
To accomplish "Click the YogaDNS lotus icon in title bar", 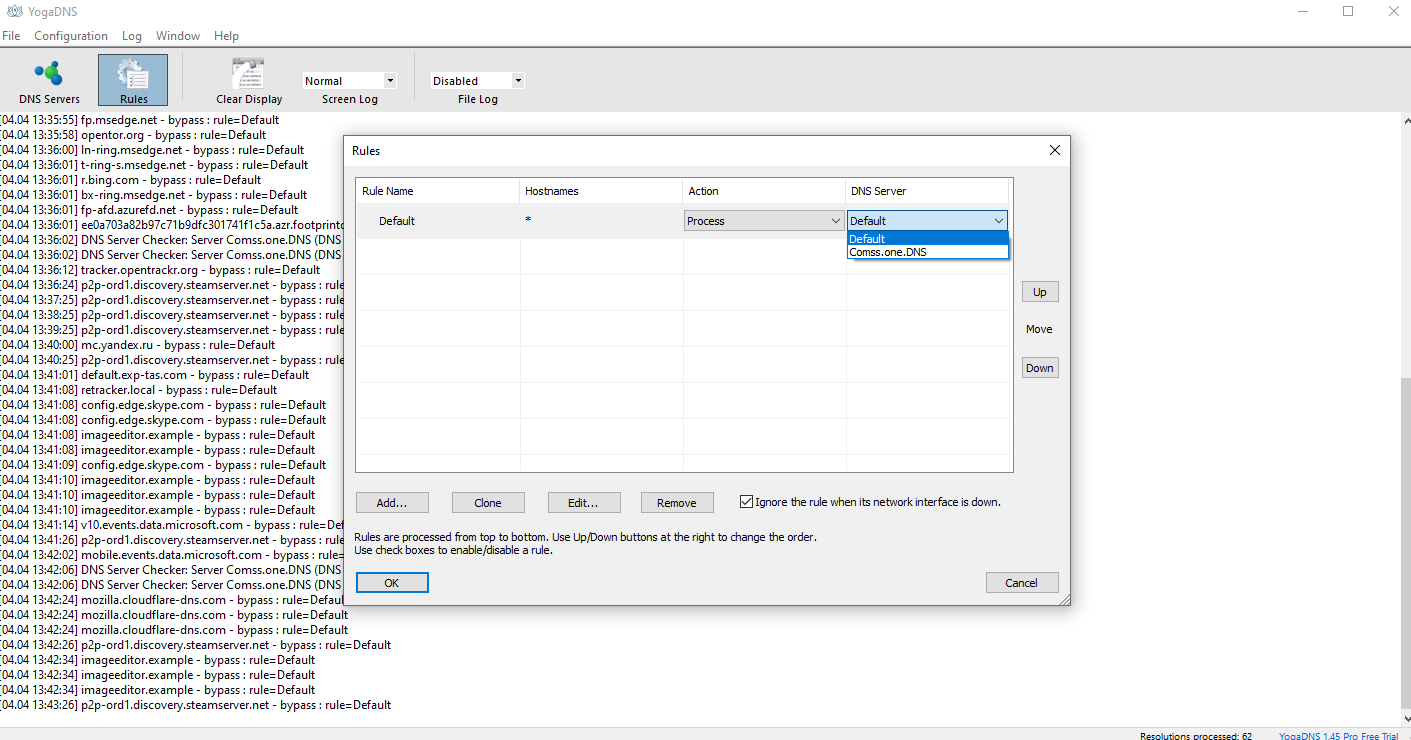I will 14,11.
